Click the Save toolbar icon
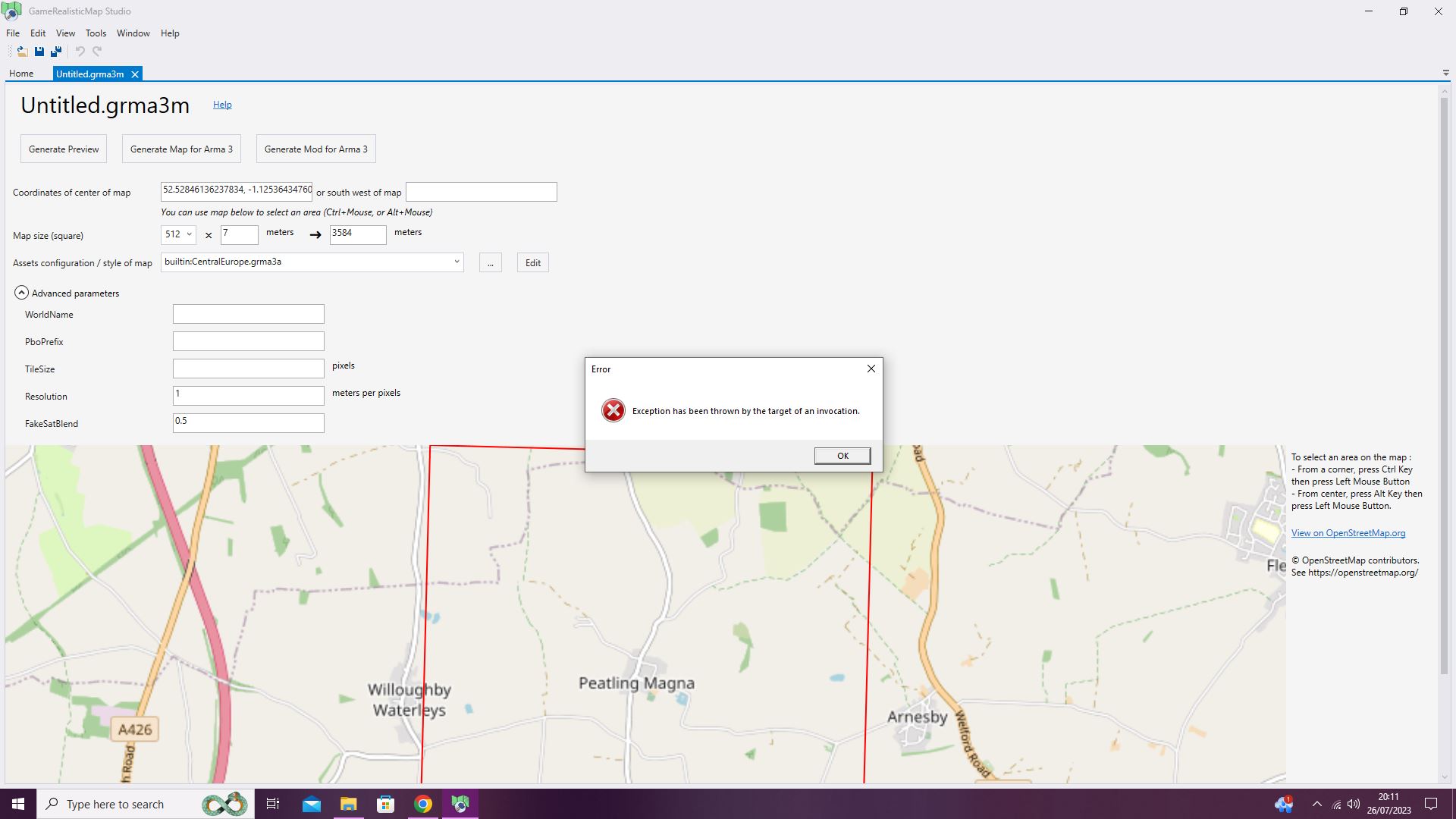The width and height of the screenshot is (1456, 819). [x=39, y=52]
